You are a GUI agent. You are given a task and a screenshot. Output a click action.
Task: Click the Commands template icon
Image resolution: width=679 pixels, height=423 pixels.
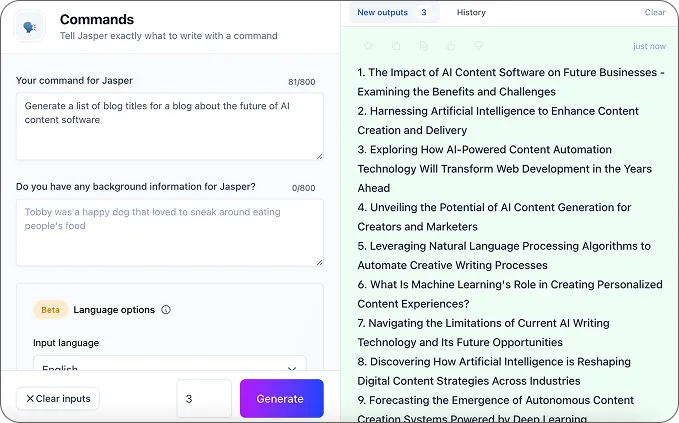29,27
